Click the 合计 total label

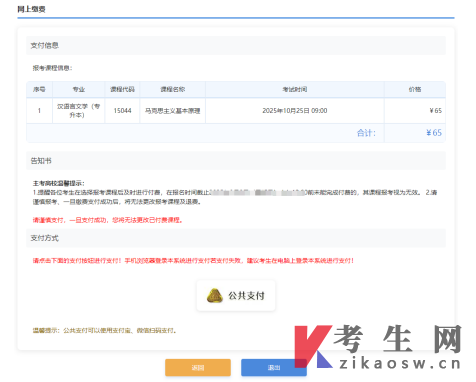click(366, 133)
